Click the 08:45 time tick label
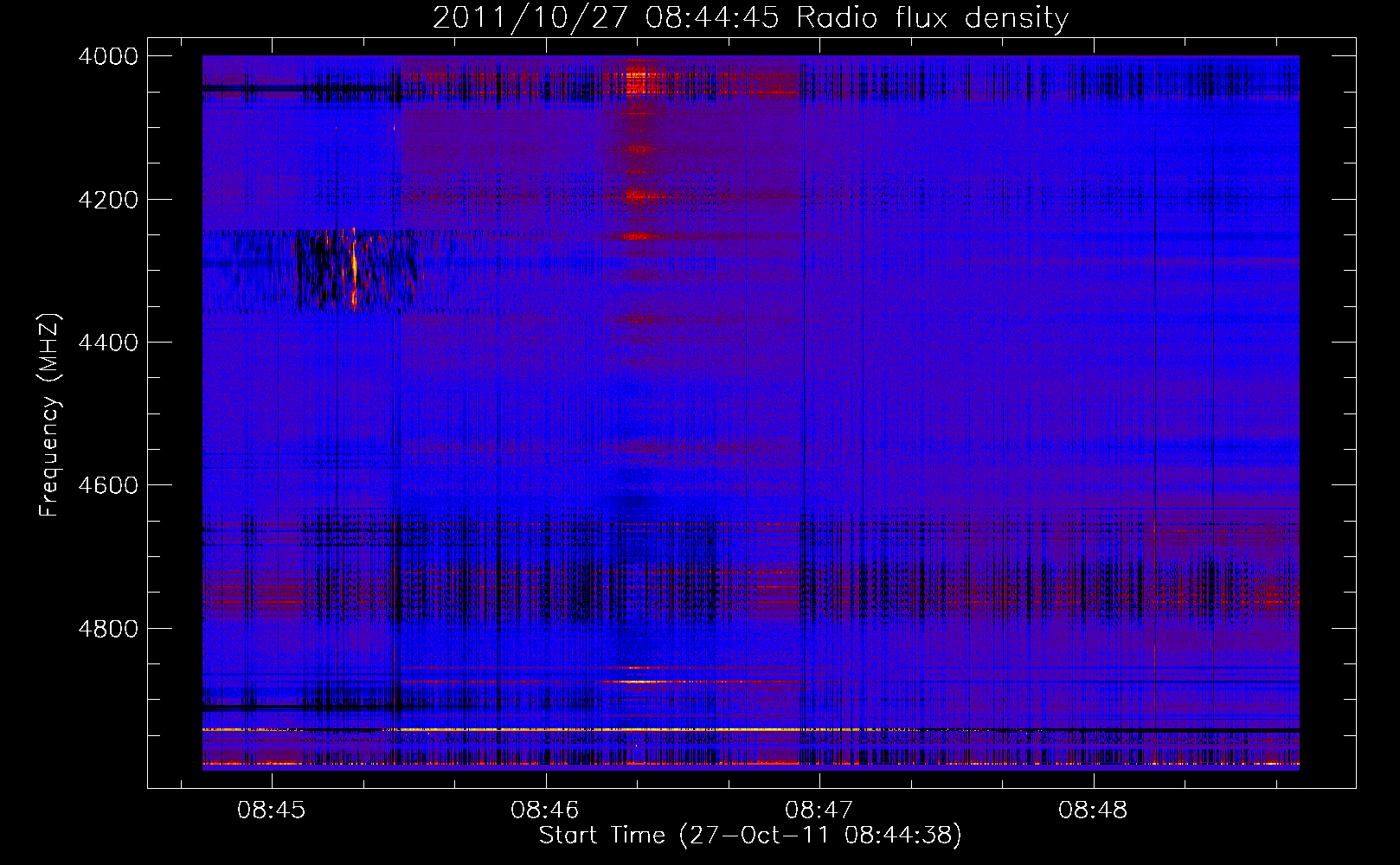This screenshot has height=865, width=1400. [272, 811]
